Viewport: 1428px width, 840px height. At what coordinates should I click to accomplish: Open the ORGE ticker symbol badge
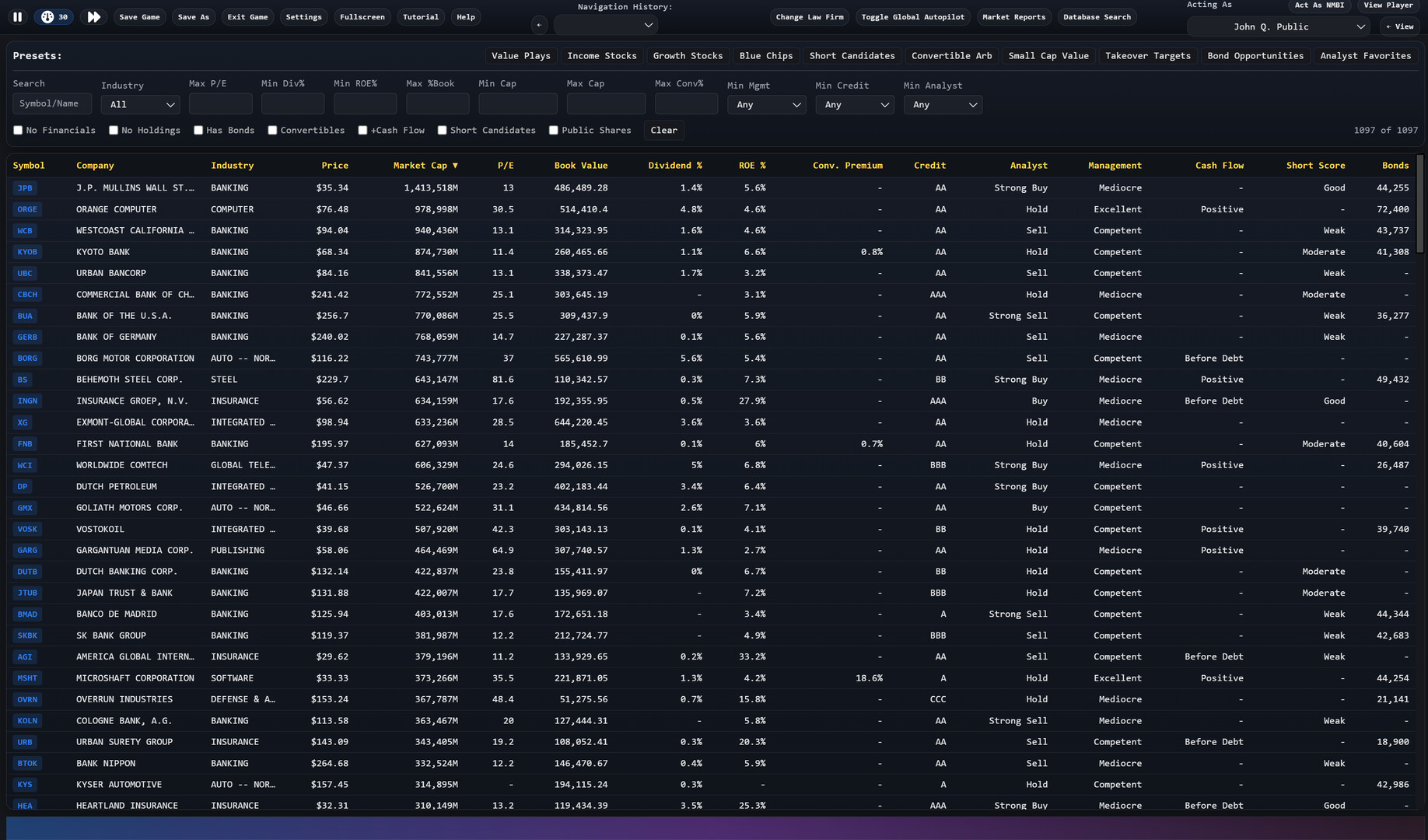(27, 209)
